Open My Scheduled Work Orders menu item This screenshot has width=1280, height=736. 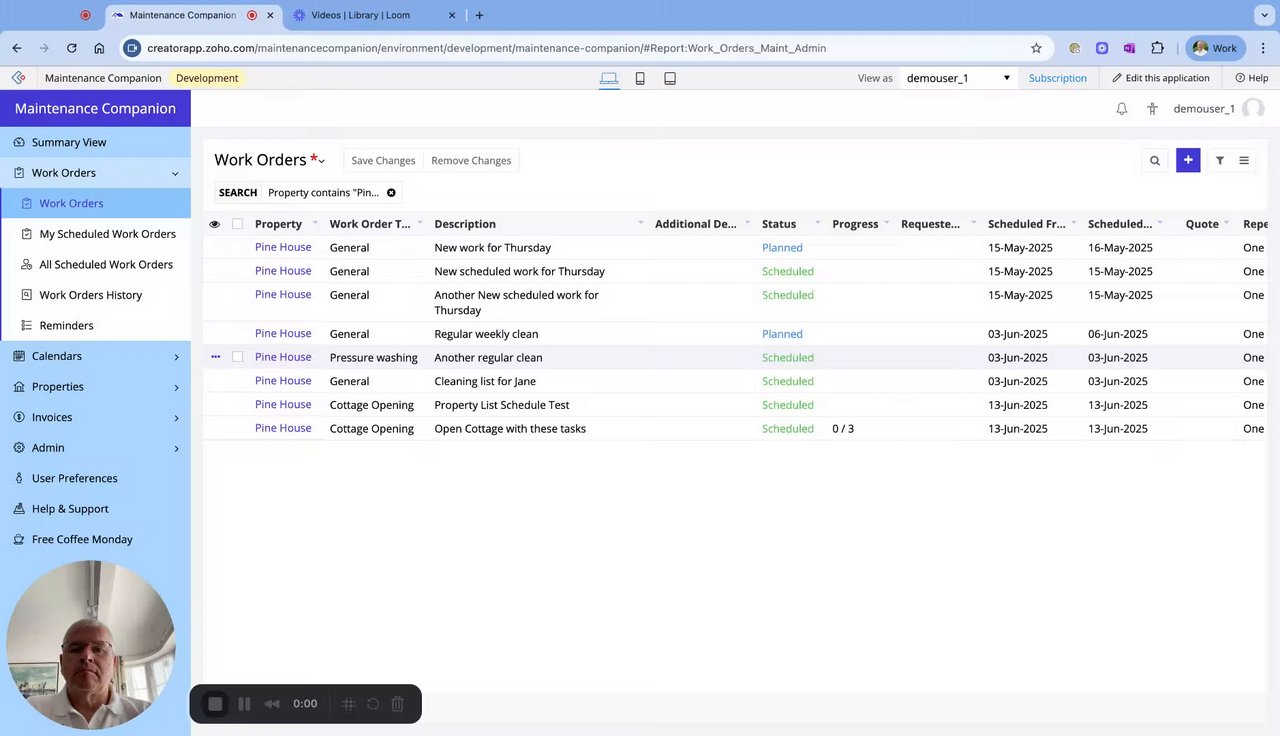[x=107, y=234]
